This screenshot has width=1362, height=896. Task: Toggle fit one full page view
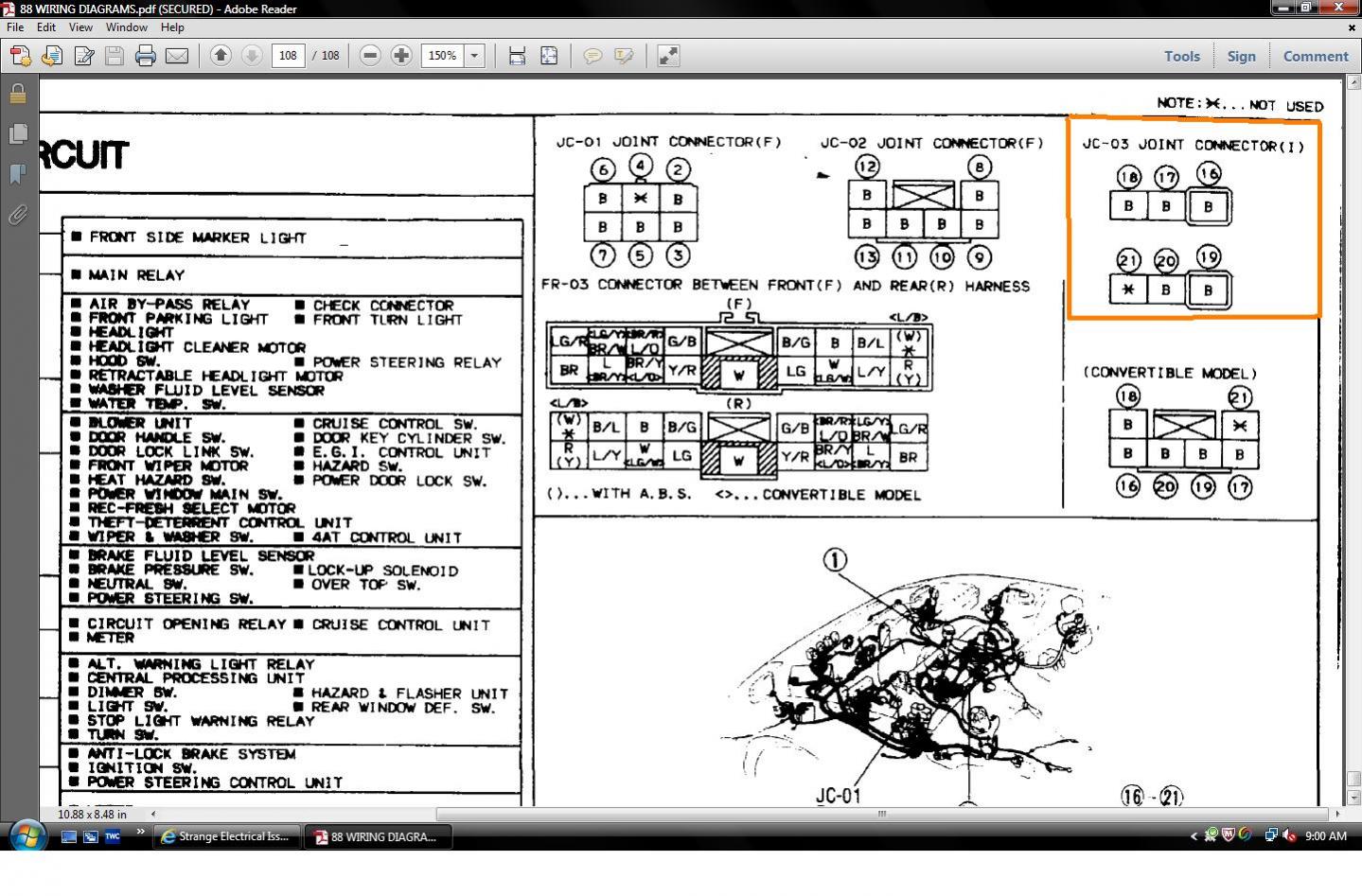click(x=549, y=56)
